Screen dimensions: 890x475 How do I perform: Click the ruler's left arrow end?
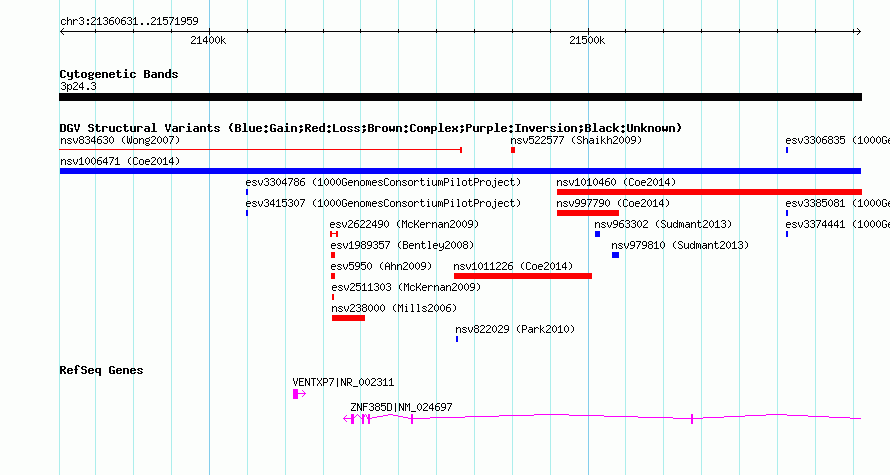tap(62, 31)
